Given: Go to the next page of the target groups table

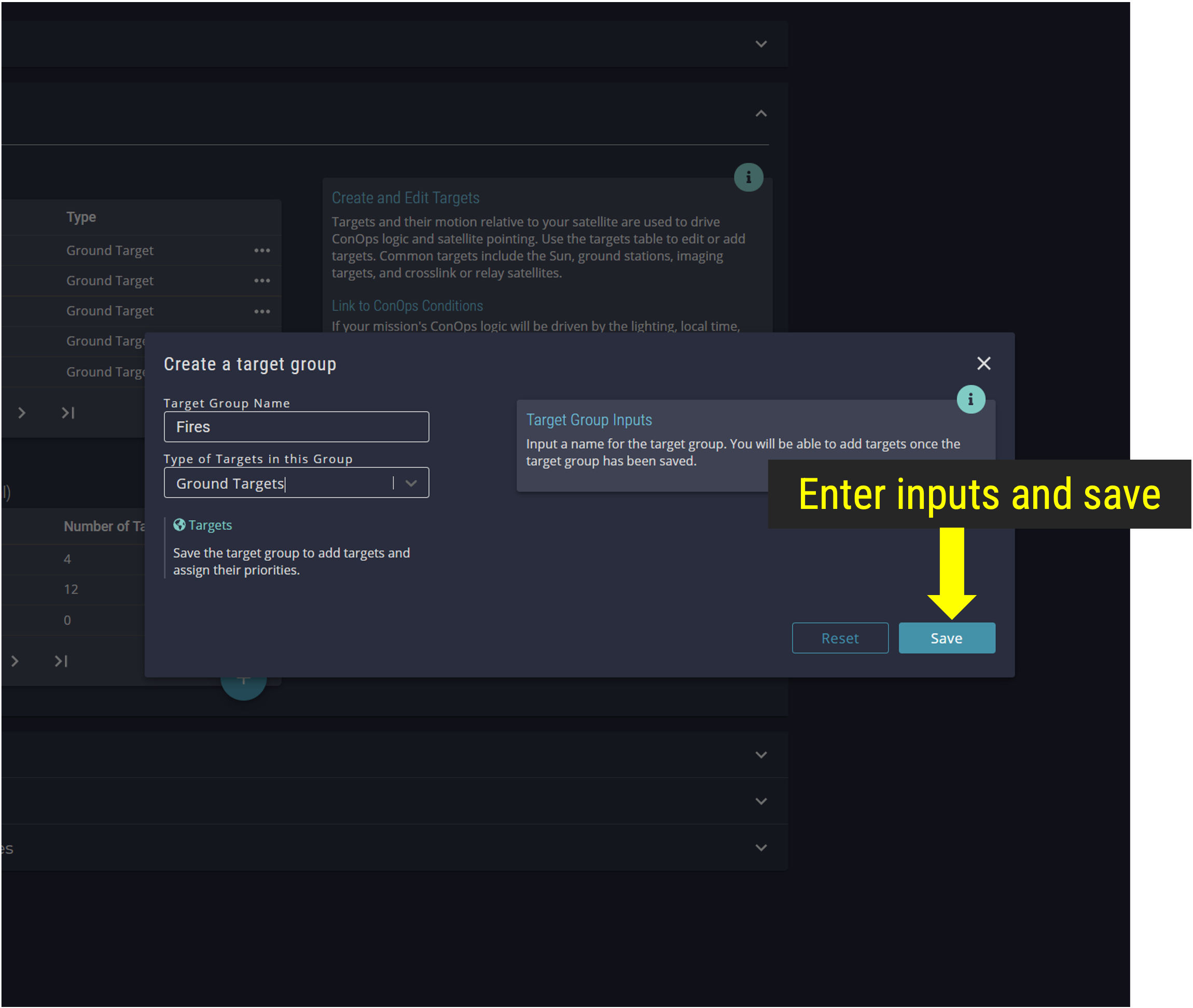Looking at the screenshot, I should coord(15,661).
